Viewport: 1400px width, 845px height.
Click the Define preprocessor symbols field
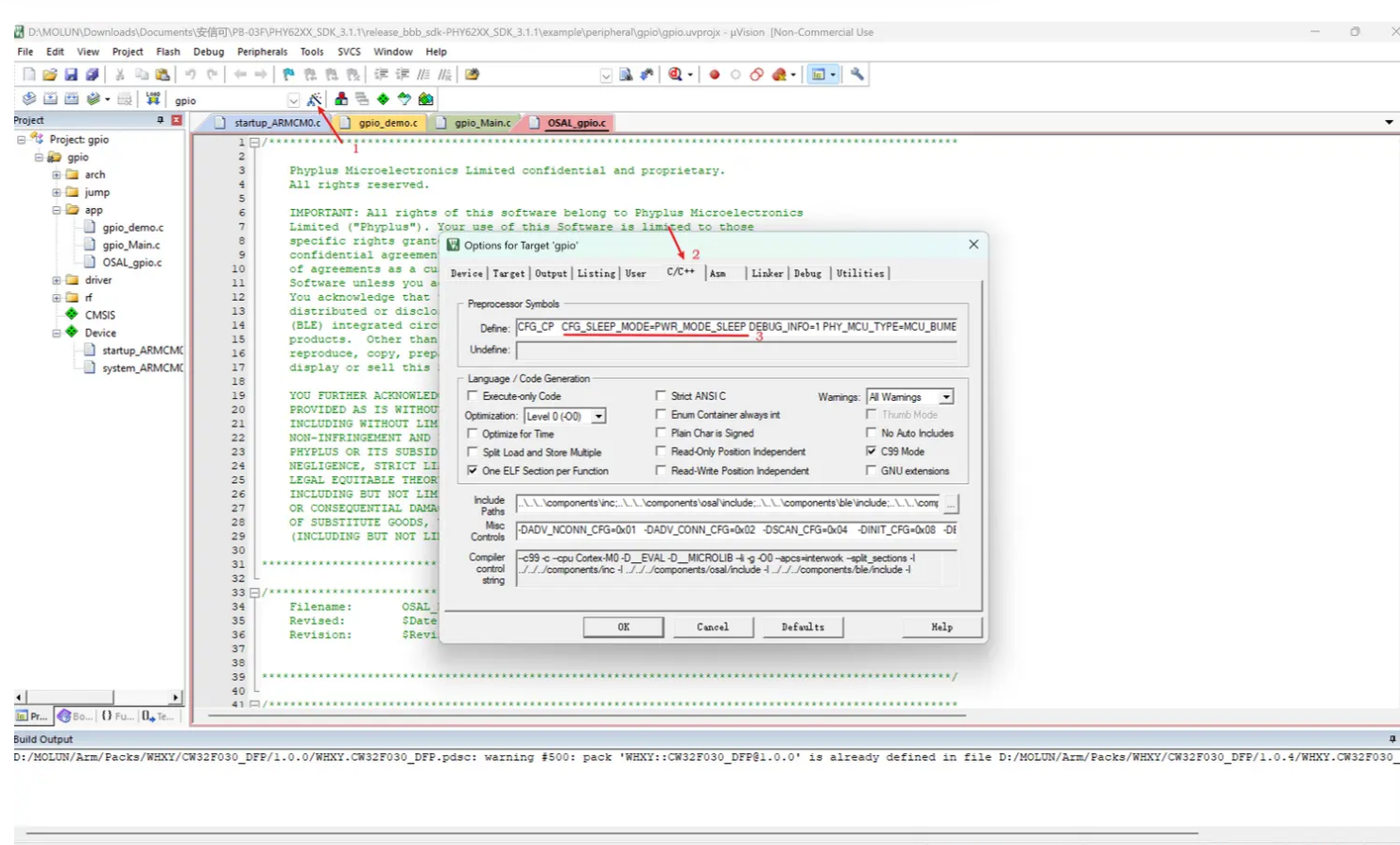pos(736,327)
